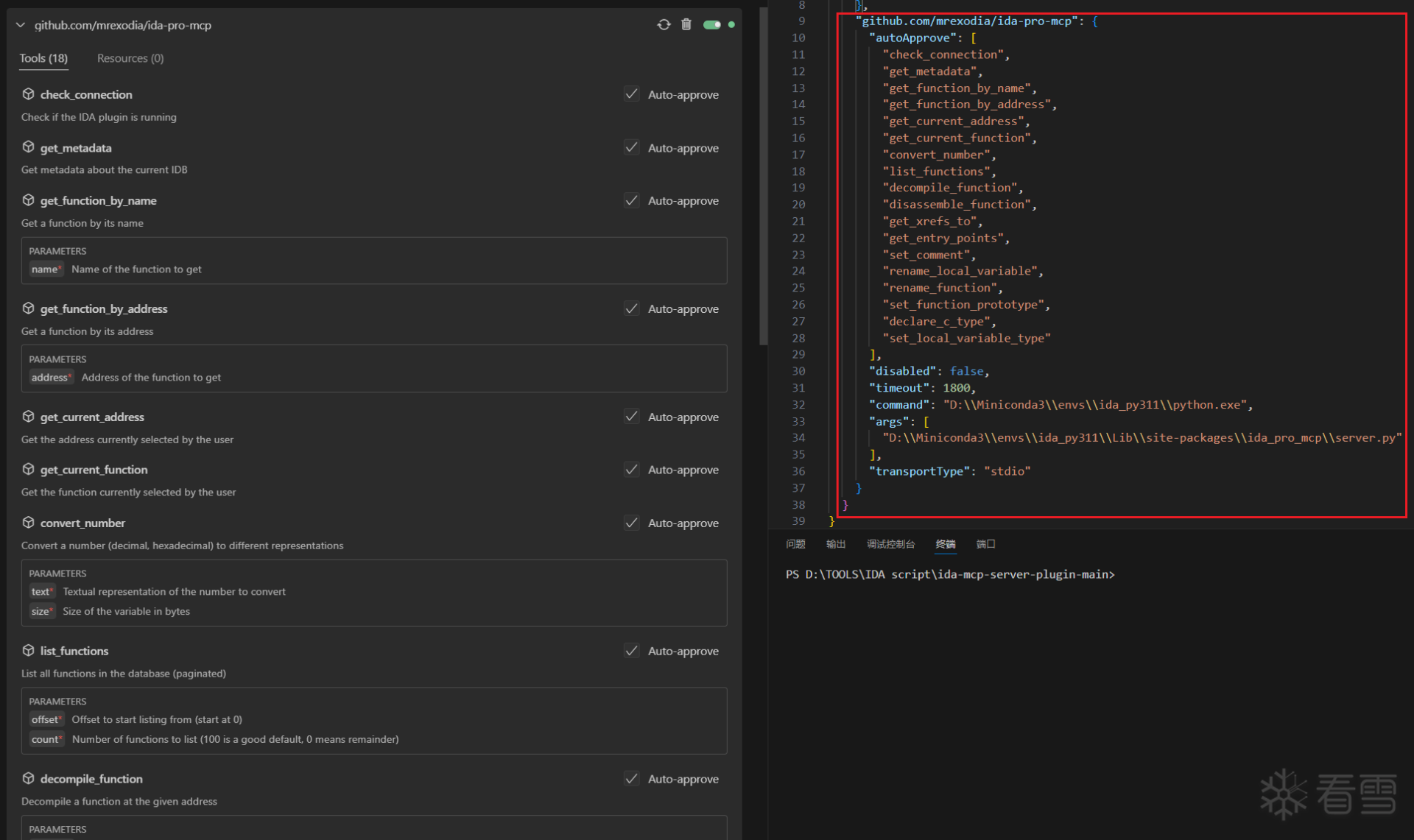This screenshot has height=840, width=1414.
Task: Click the cube icon beside list_functions
Action: click(x=28, y=651)
